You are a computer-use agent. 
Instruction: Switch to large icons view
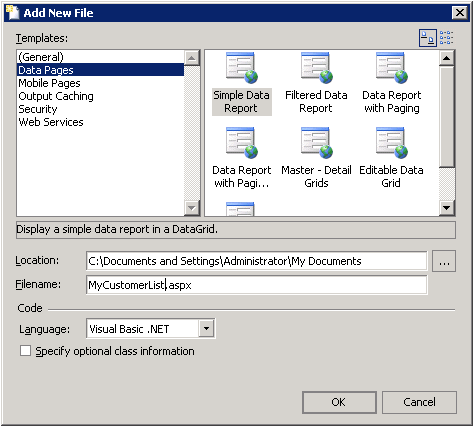pos(428,38)
